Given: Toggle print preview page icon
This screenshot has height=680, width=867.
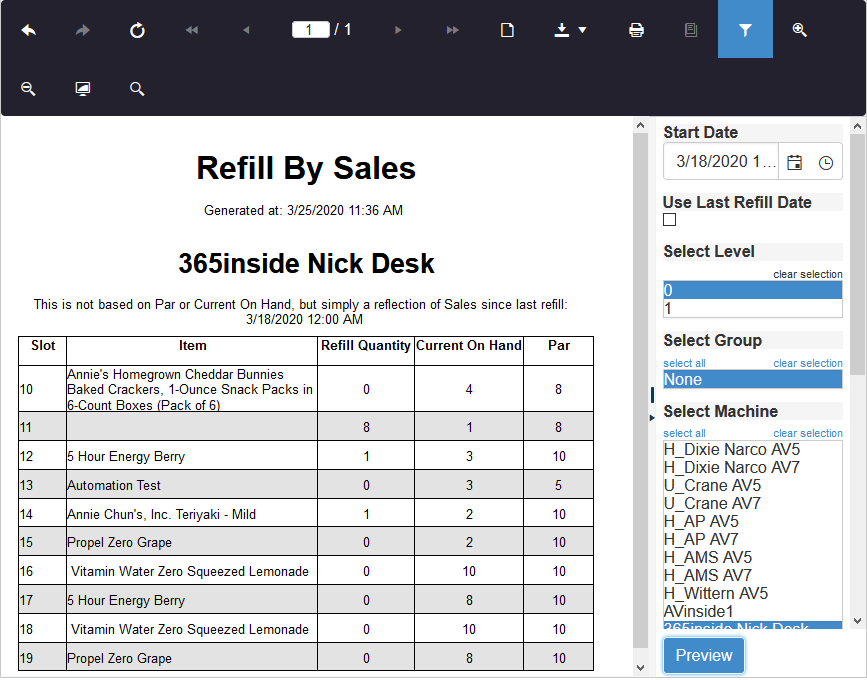Looking at the screenshot, I should click(507, 30).
